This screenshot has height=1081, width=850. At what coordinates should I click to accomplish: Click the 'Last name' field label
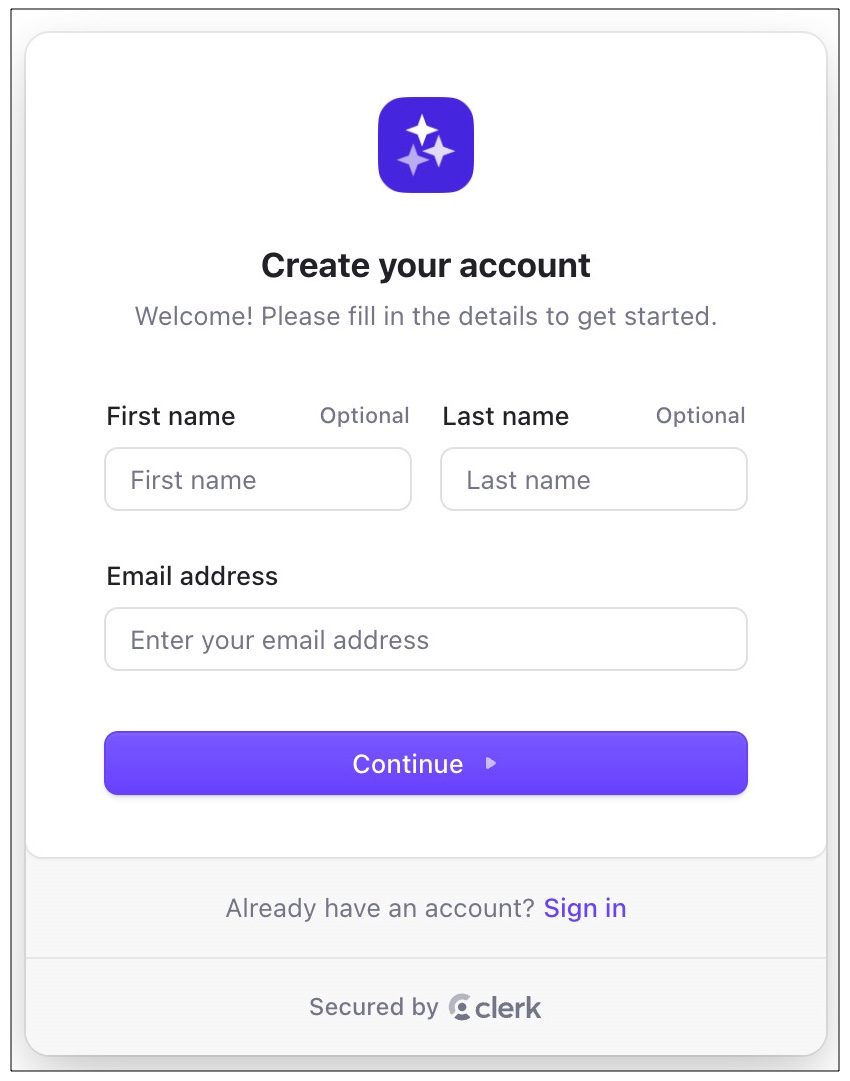tap(506, 416)
